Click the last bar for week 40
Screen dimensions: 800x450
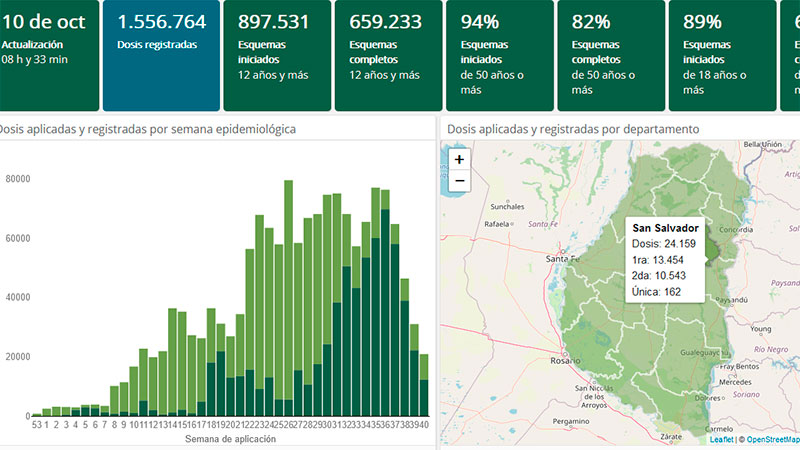click(x=424, y=385)
